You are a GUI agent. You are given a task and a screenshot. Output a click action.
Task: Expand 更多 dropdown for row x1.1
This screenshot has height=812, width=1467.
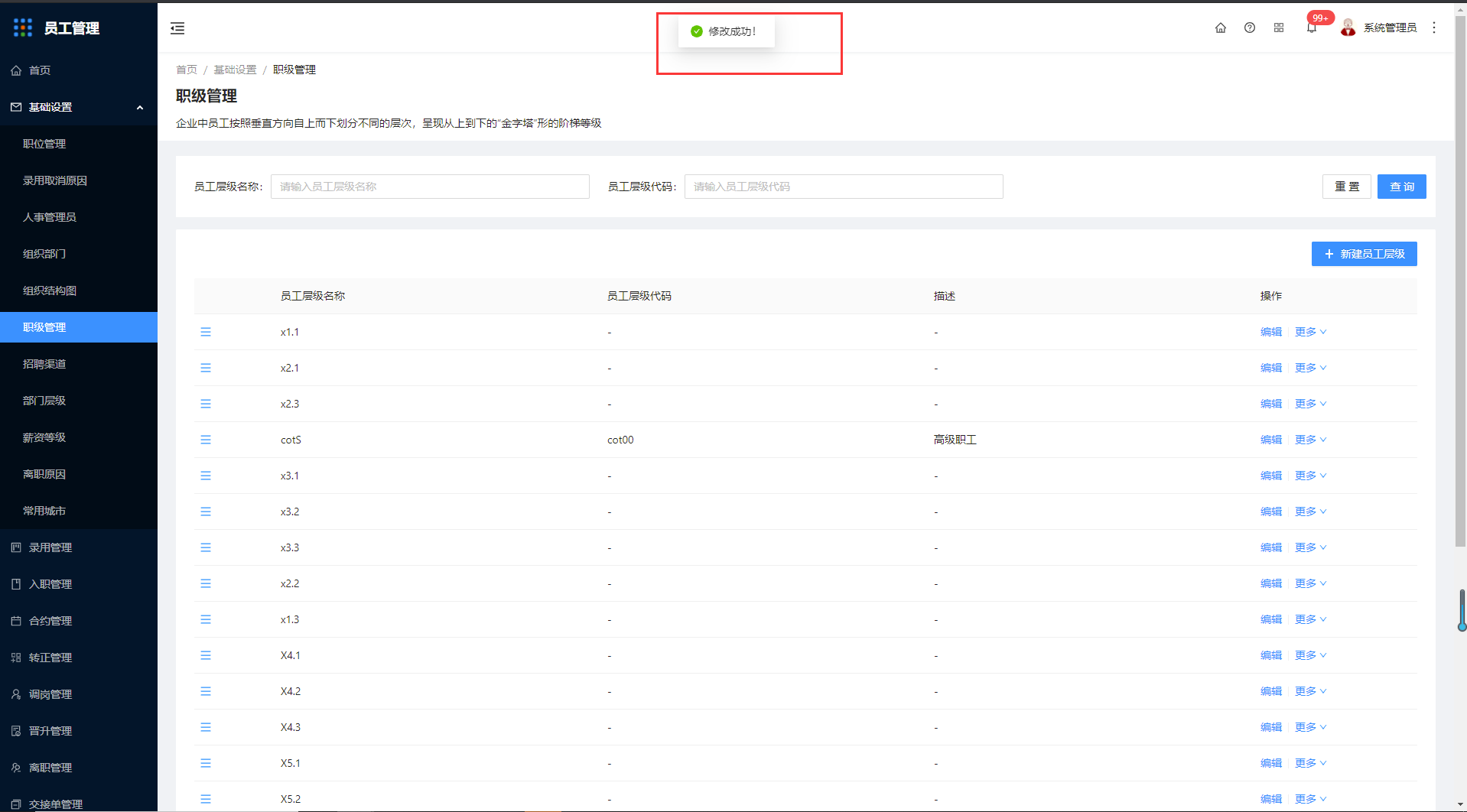pyautogui.click(x=1310, y=332)
